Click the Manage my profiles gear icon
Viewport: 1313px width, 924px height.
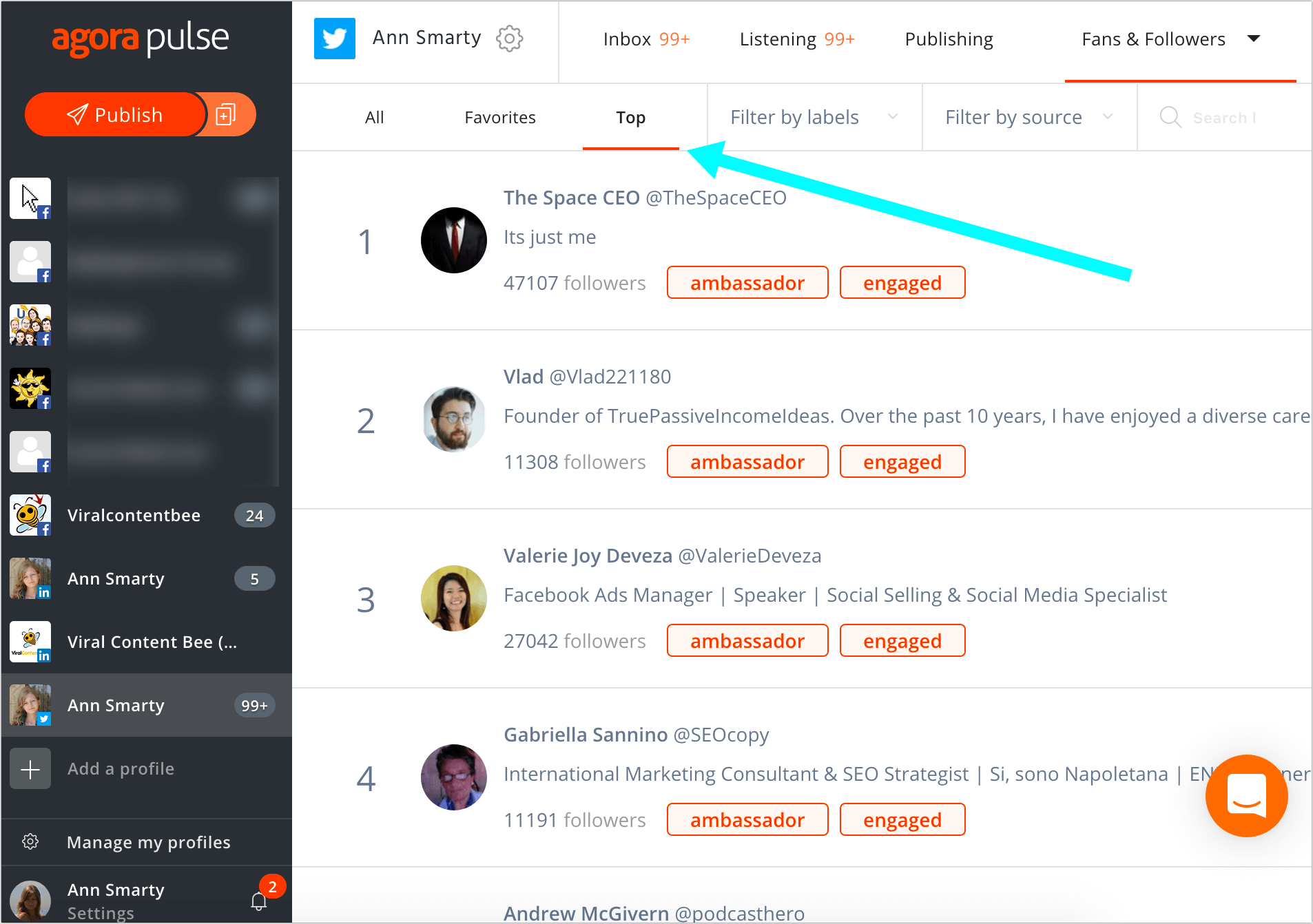tap(30, 841)
